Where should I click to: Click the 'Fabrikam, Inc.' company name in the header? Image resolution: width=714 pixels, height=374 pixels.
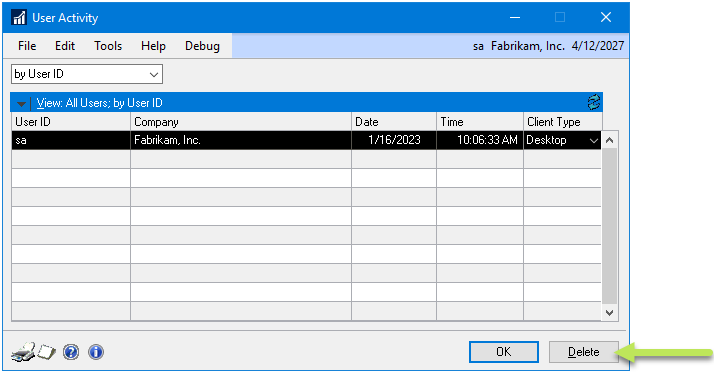click(x=528, y=46)
